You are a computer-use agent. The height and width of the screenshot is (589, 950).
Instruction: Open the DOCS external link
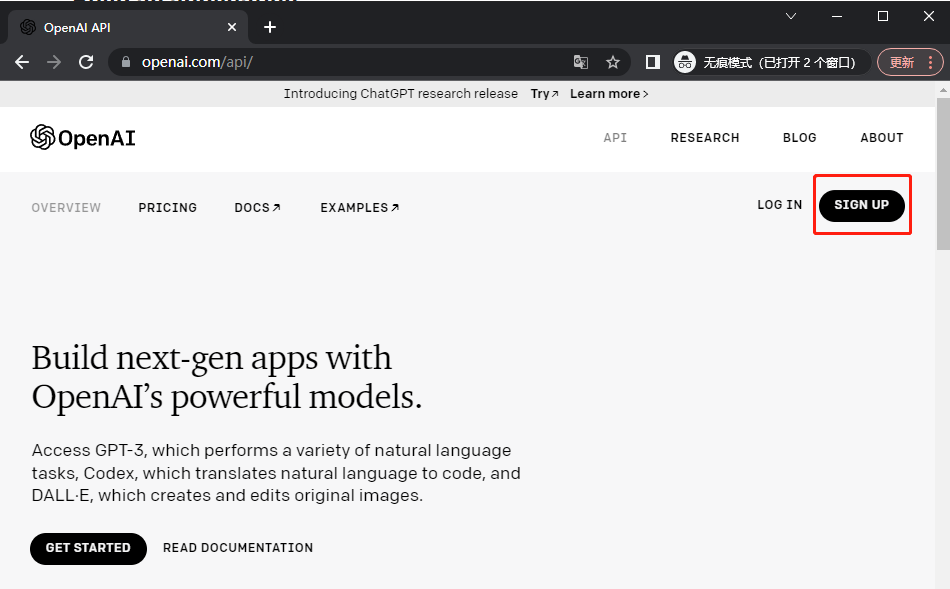point(257,208)
